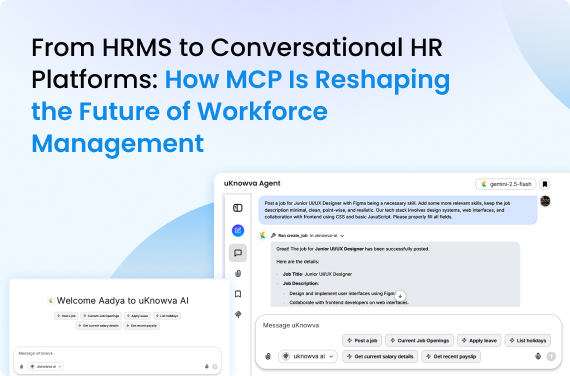This screenshot has height=376, width=570.
Task: Click Apply leave in Welcome panel
Action: point(137,316)
